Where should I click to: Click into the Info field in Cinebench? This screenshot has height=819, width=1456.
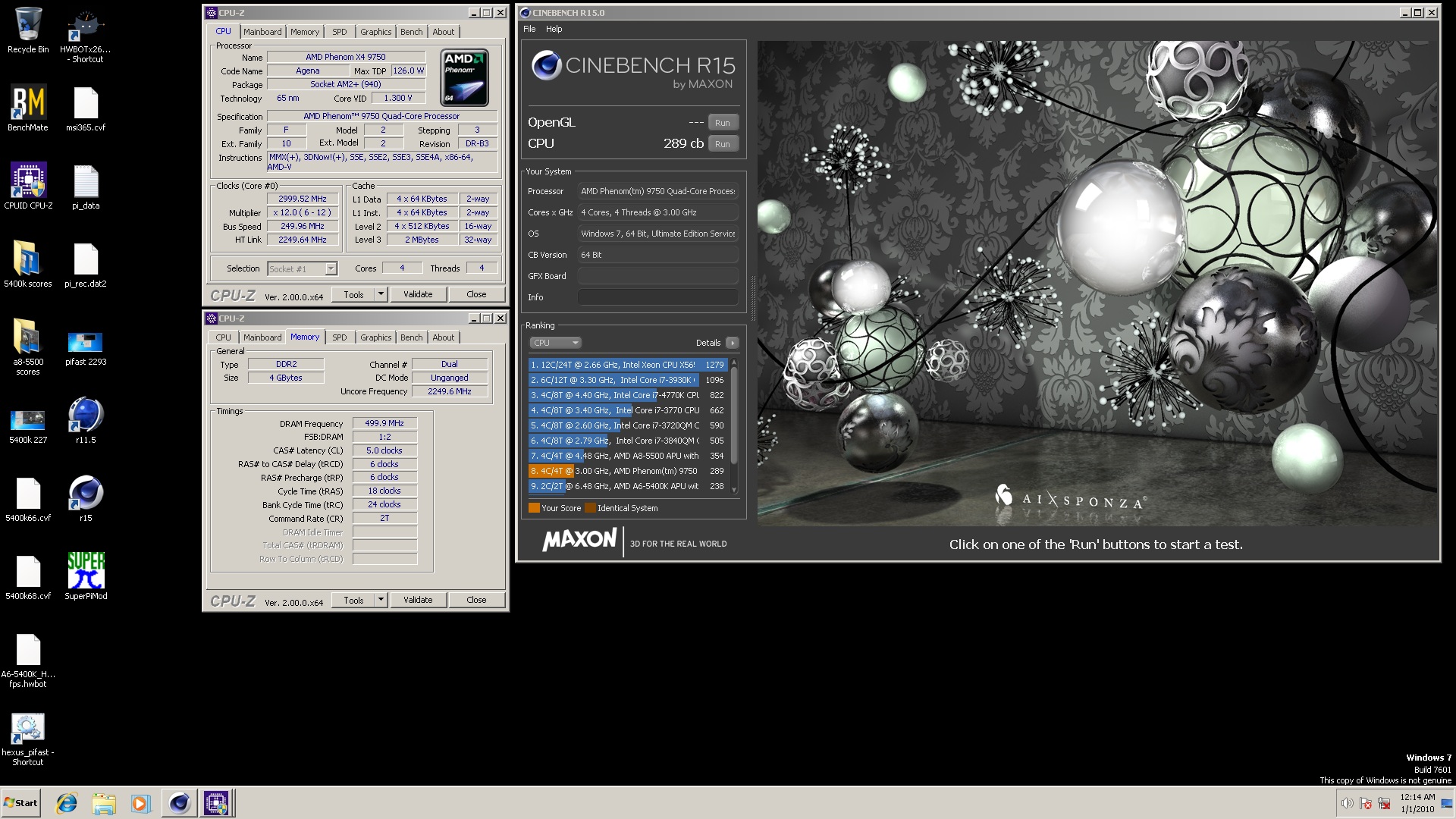657,297
